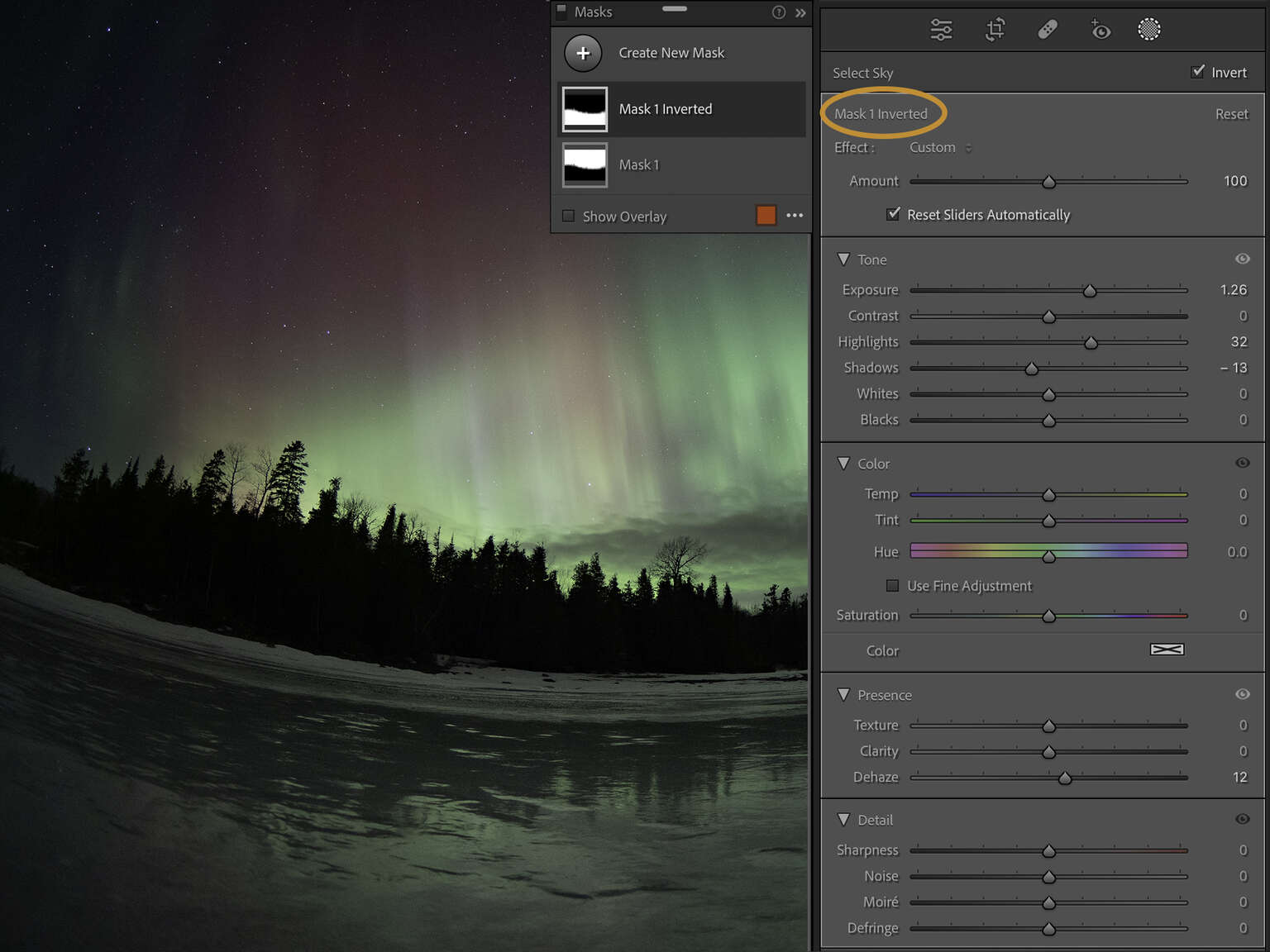
Task: Click the orange overlay color swatch
Action: (766, 215)
